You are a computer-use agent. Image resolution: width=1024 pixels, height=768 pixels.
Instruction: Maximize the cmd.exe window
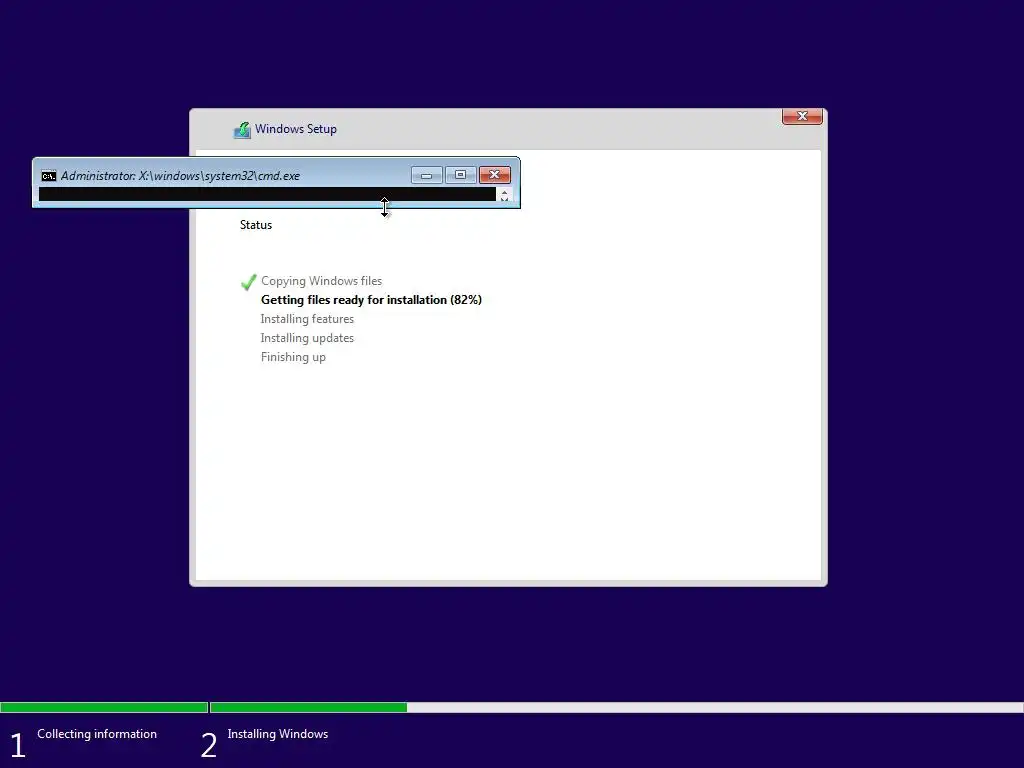pos(460,175)
